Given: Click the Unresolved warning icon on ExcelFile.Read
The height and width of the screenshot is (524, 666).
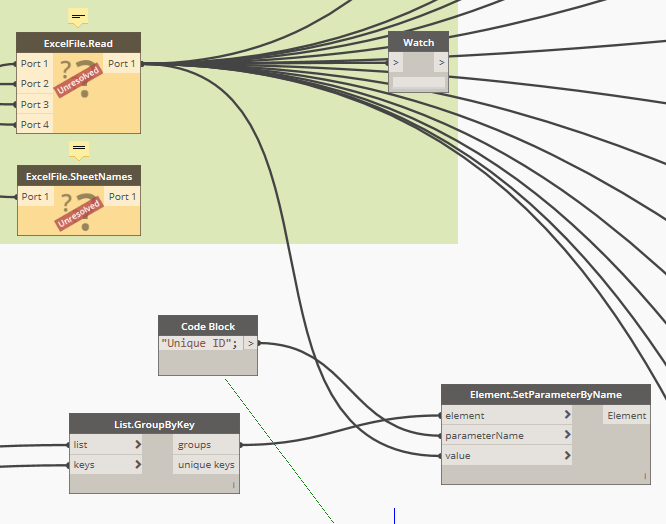Looking at the screenshot, I should (79, 79).
